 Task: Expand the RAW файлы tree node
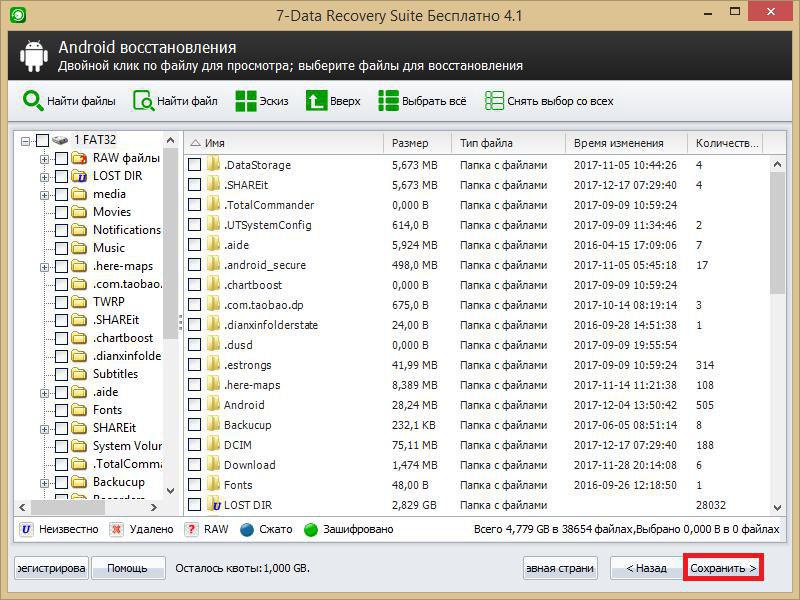44,159
